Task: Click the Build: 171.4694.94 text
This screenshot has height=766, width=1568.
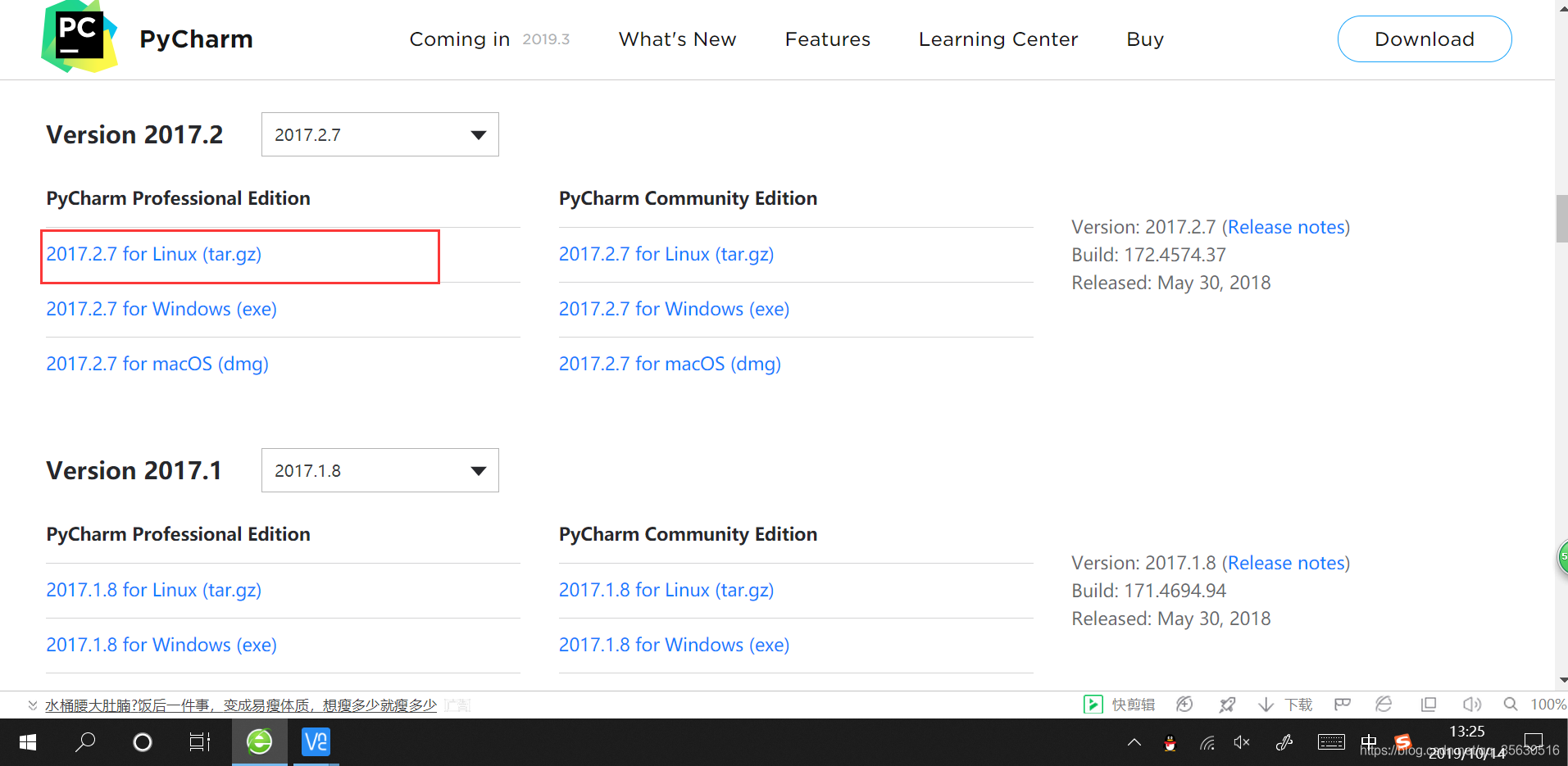Action: (x=1148, y=591)
